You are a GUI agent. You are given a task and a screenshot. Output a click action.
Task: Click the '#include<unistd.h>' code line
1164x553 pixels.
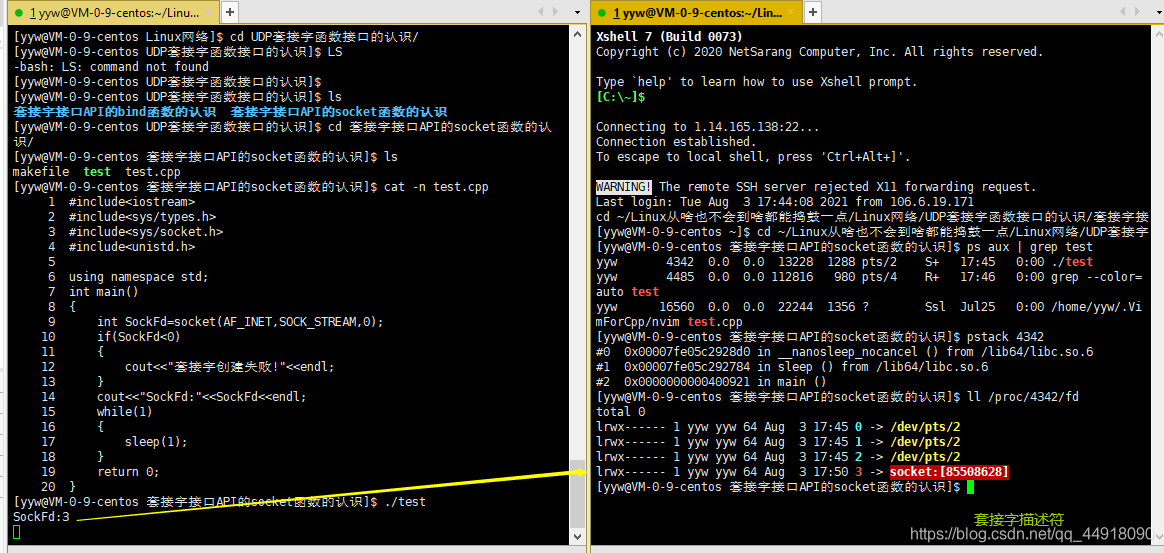coord(132,246)
